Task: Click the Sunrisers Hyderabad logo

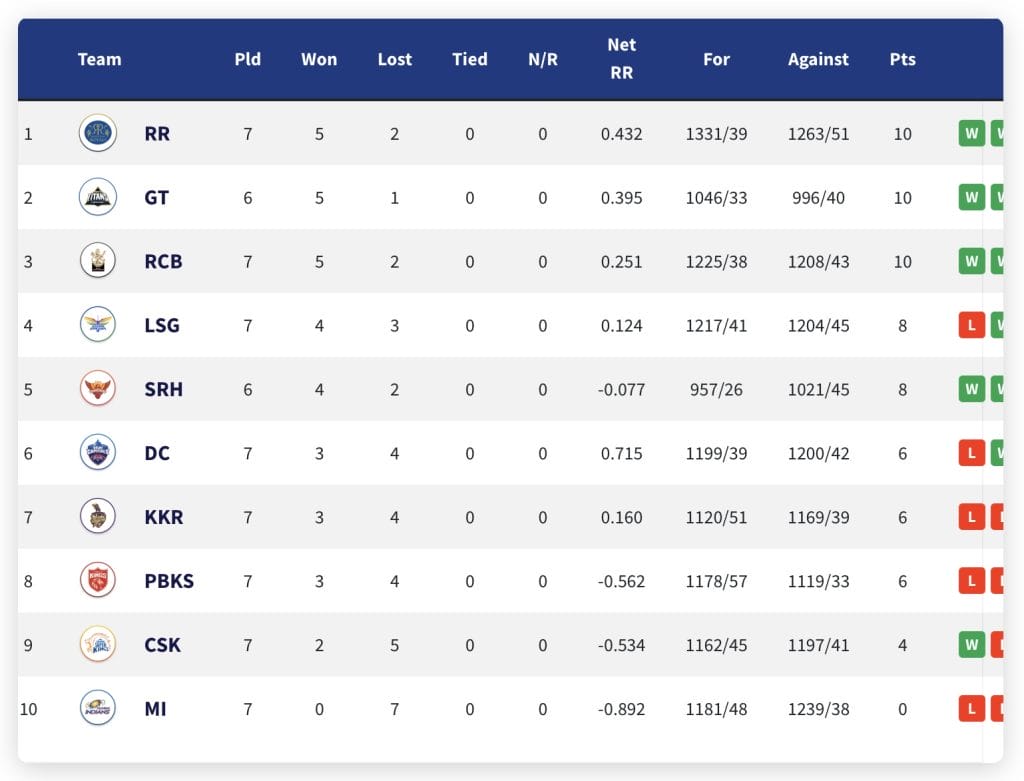Action: tap(98, 389)
